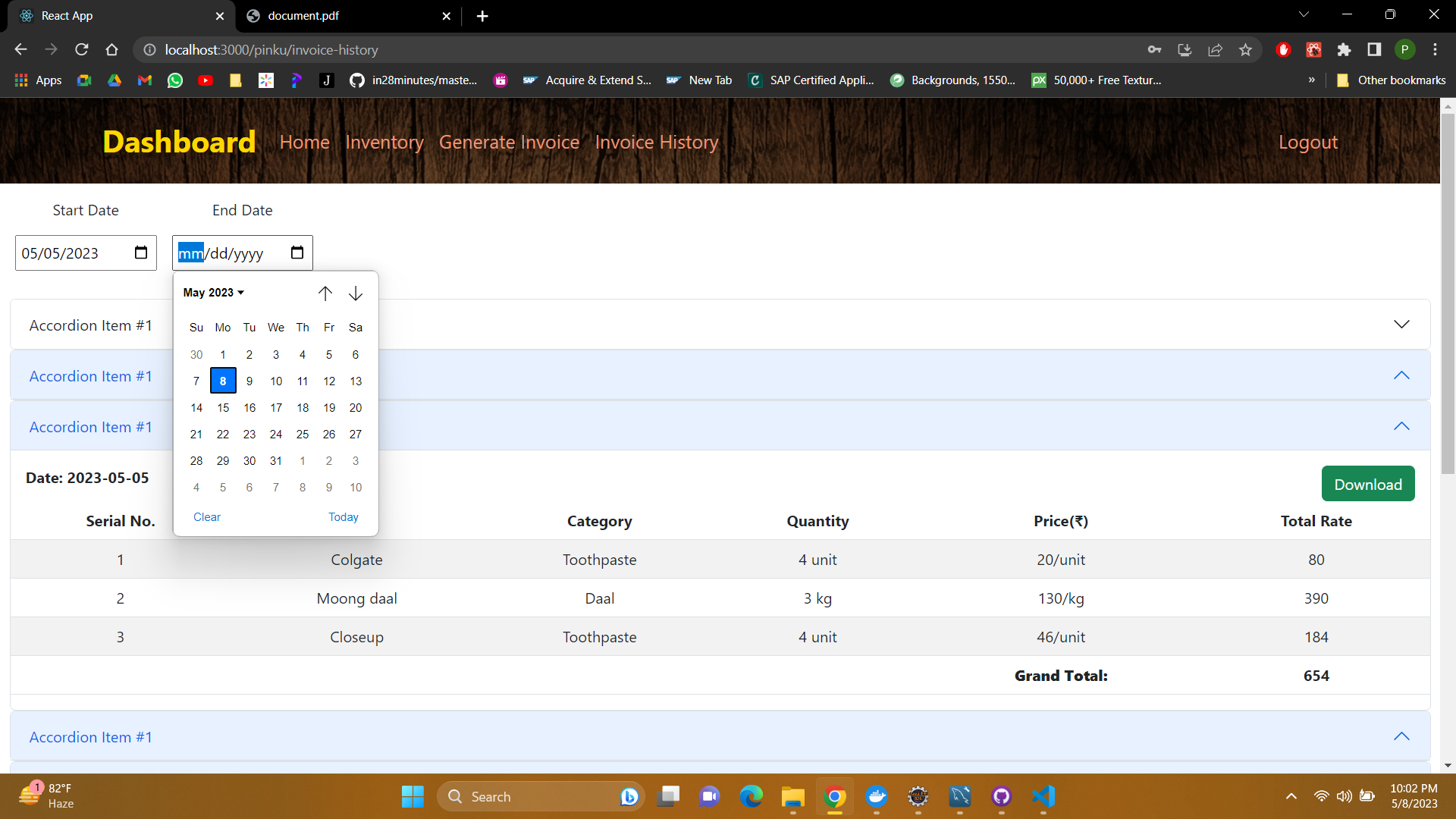Viewport: 1456px width, 819px height.
Task: Open the Chrome profile avatar
Action: (x=1405, y=49)
